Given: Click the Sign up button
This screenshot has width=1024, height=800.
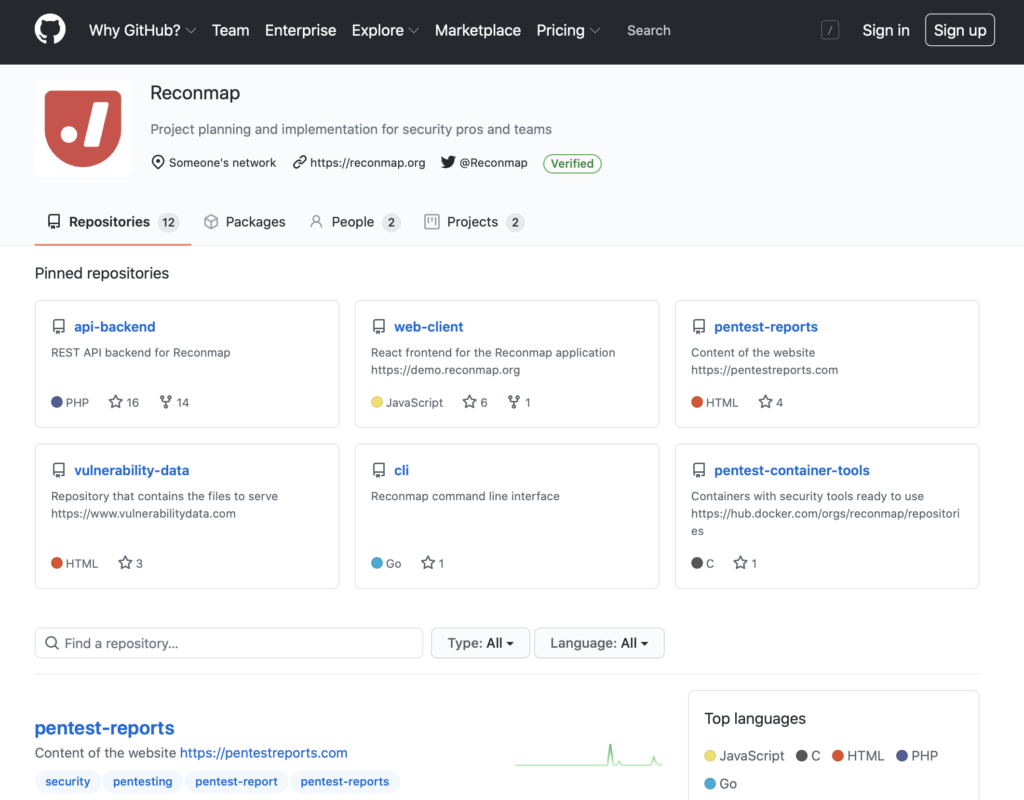Looking at the screenshot, I should click(x=959, y=30).
